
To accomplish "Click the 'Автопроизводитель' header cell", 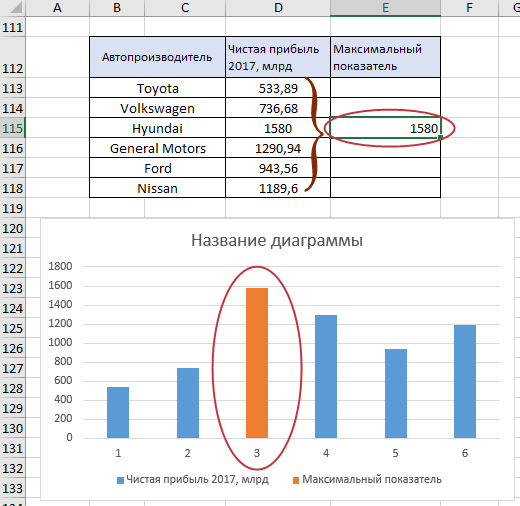I will coord(157,57).
